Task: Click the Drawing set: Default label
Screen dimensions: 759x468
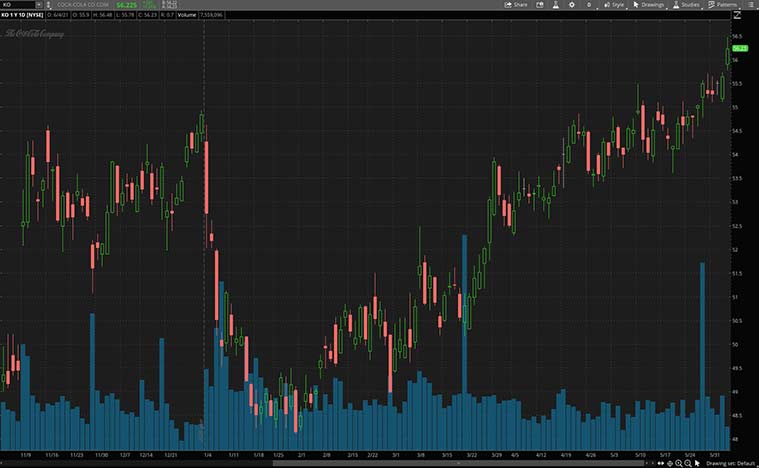Action: (x=730, y=464)
